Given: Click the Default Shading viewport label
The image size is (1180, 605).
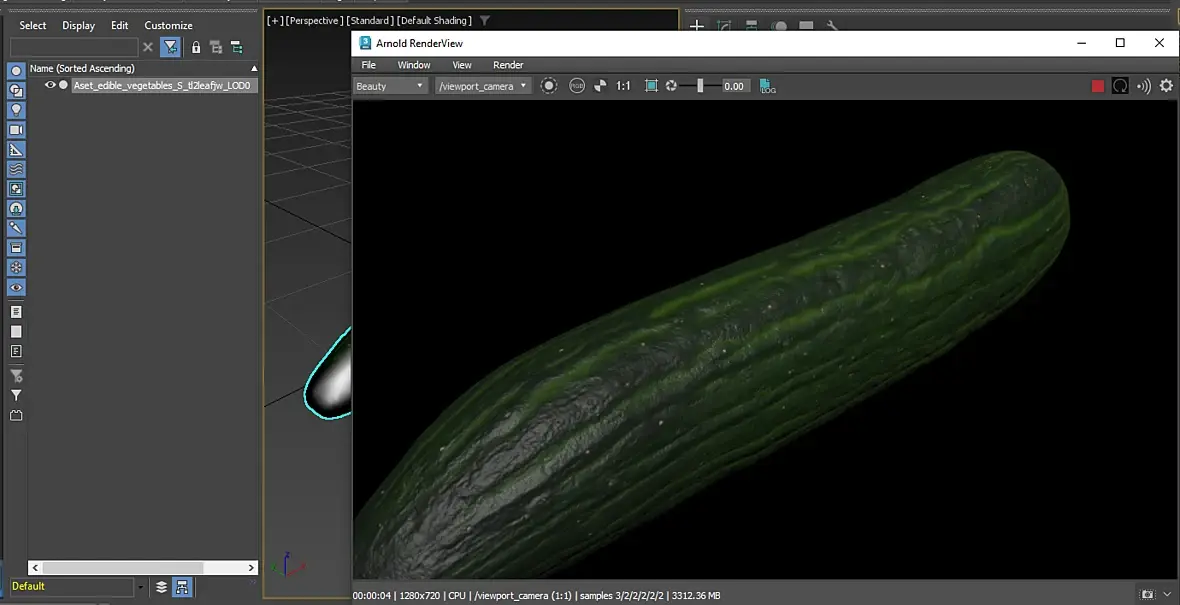Looking at the screenshot, I should (434, 20).
